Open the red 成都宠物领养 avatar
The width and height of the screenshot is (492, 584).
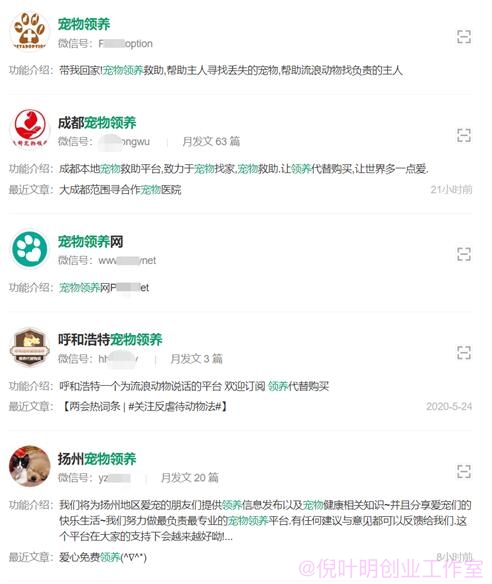point(29,129)
